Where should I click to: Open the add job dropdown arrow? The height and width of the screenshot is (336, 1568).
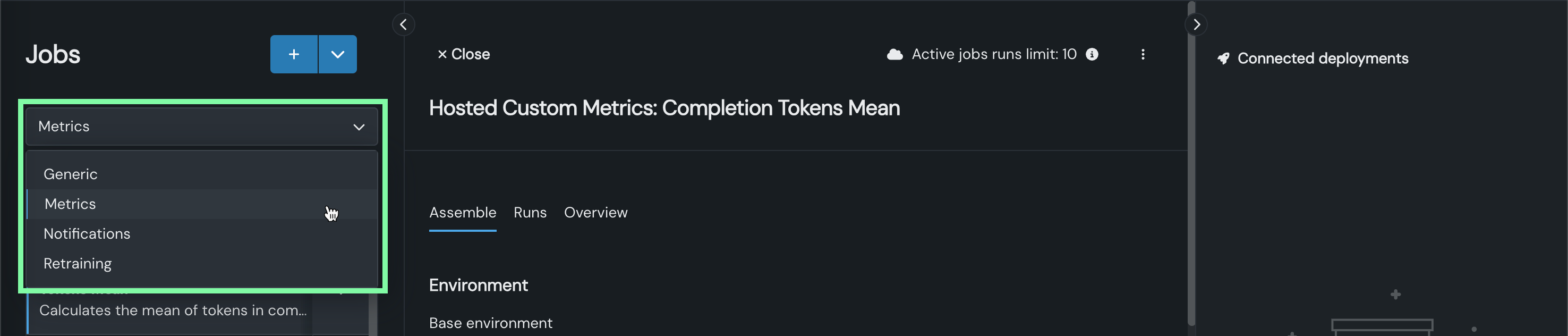(338, 54)
